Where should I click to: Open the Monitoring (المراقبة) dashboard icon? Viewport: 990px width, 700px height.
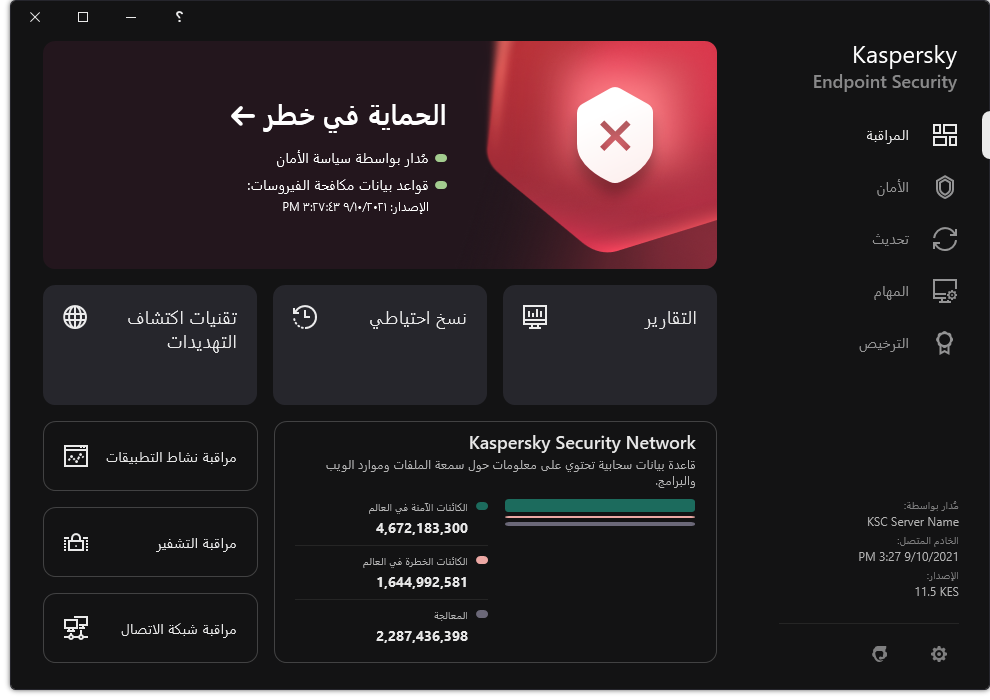(x=944, y=135)
